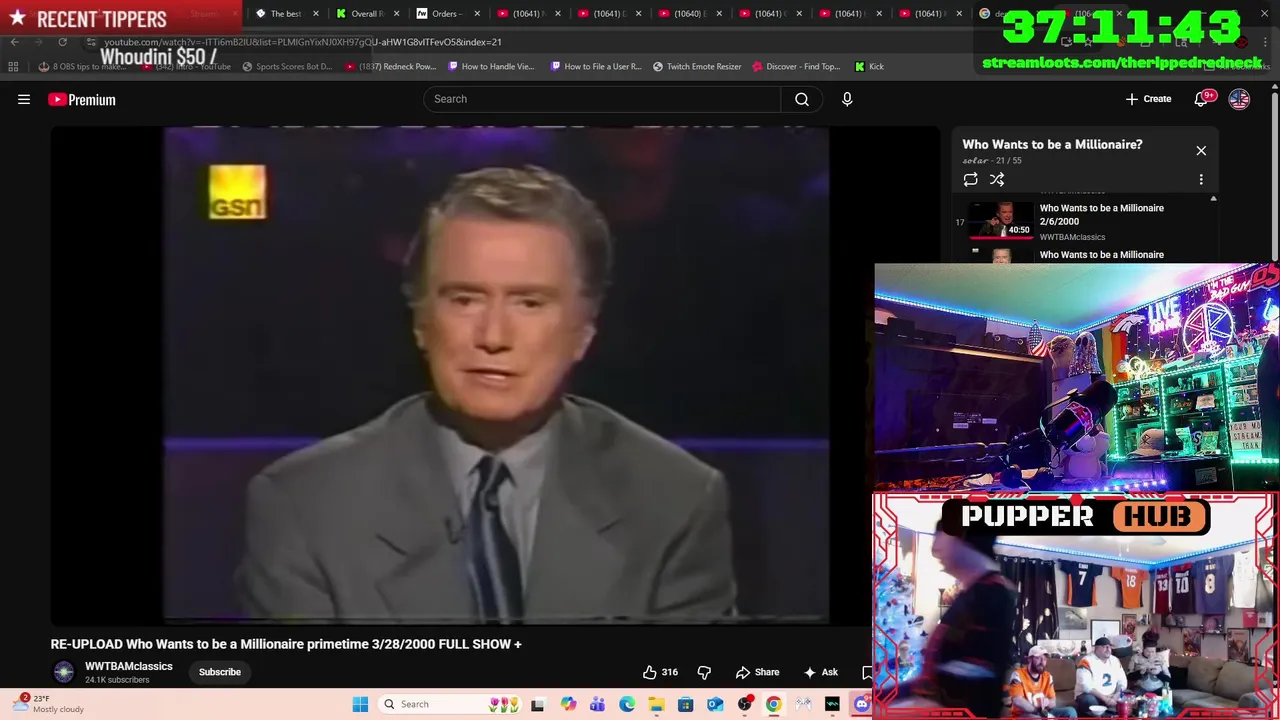Open Microsoft Teams from the taskbar
The image size is (1280, 720).
597,705
